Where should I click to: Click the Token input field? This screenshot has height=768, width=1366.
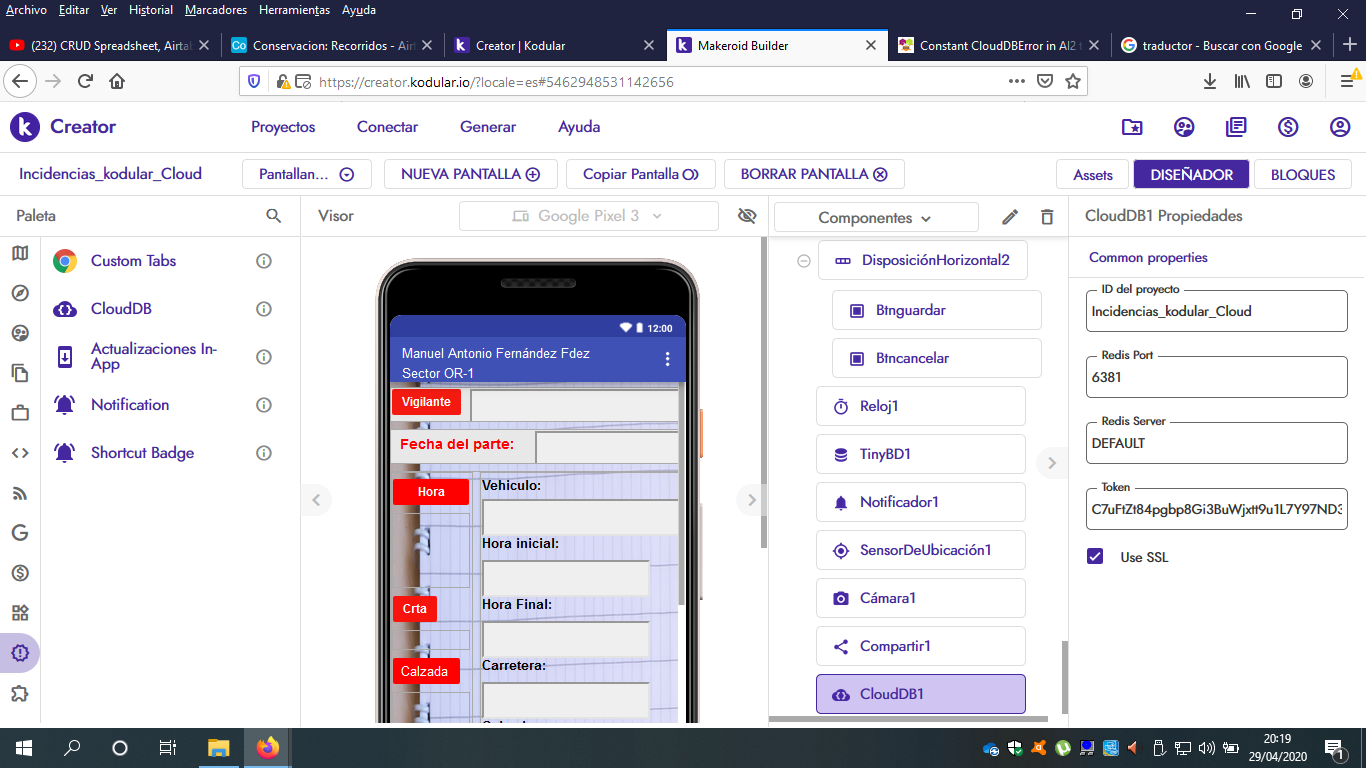click(x=1216, y=509)
